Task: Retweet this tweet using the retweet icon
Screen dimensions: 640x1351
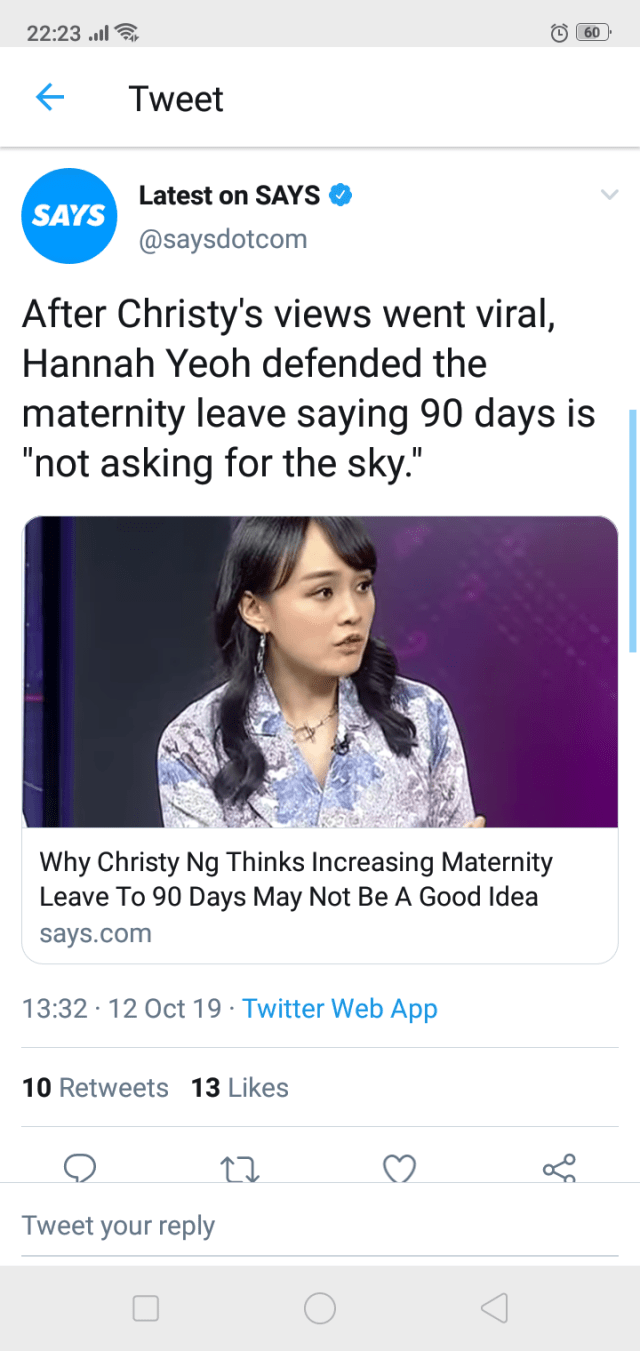Action: [x=239, y=1167]
